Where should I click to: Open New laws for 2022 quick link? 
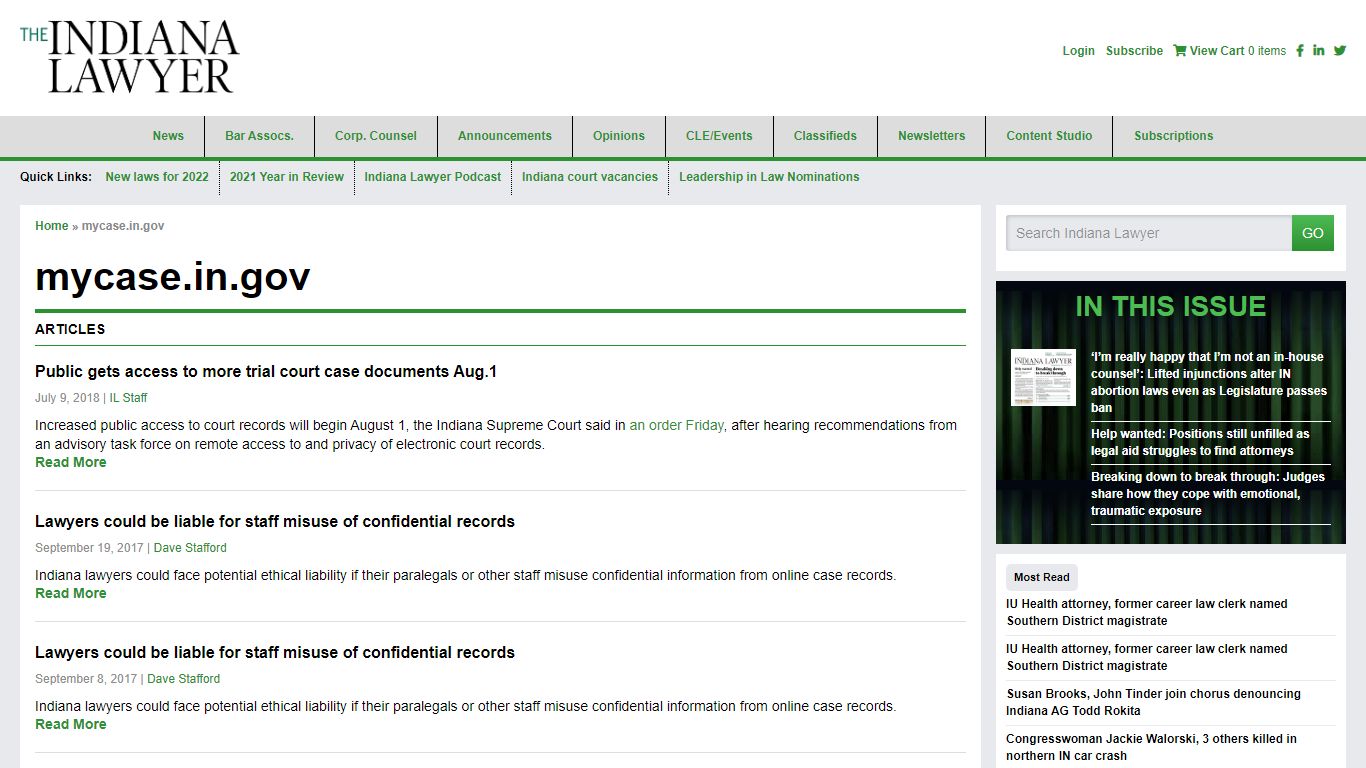pos(157,177)
